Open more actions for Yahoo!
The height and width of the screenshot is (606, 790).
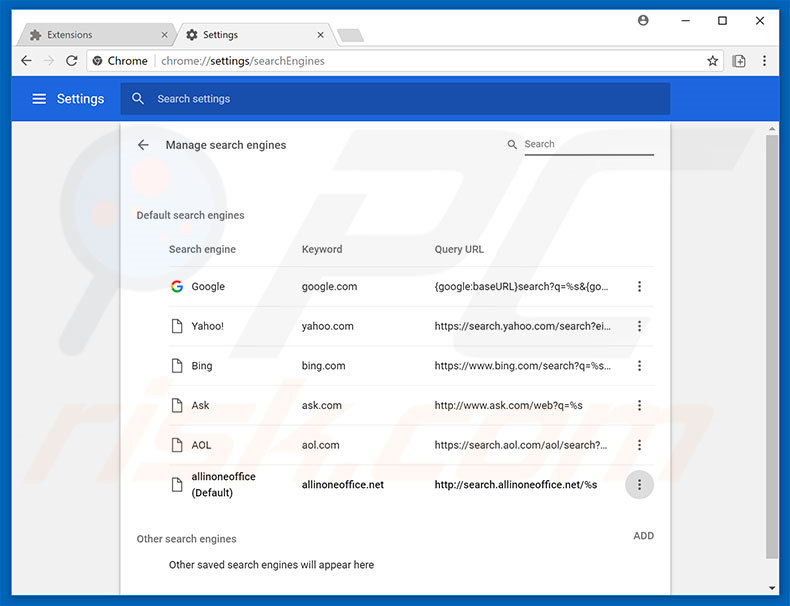tap(639, 326)
